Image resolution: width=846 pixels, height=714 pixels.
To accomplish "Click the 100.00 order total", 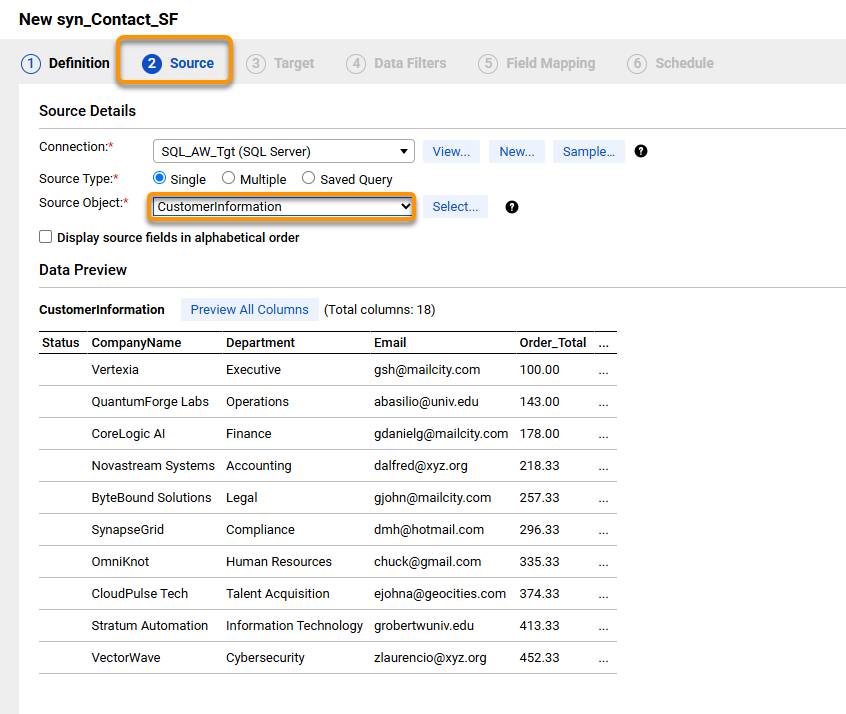I will pos(539,370).
